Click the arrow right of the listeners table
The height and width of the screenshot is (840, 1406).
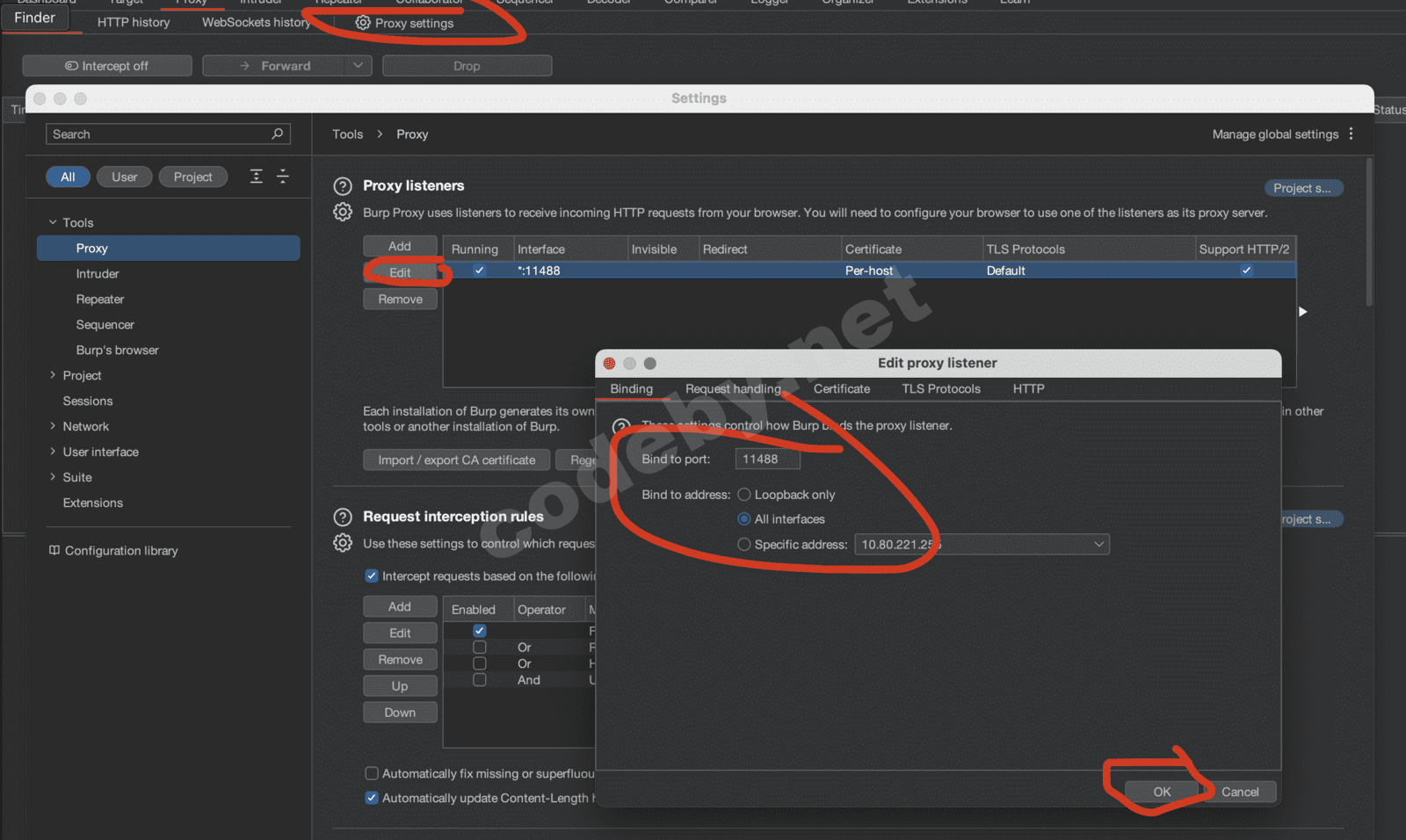click(x=1303, y=311)
